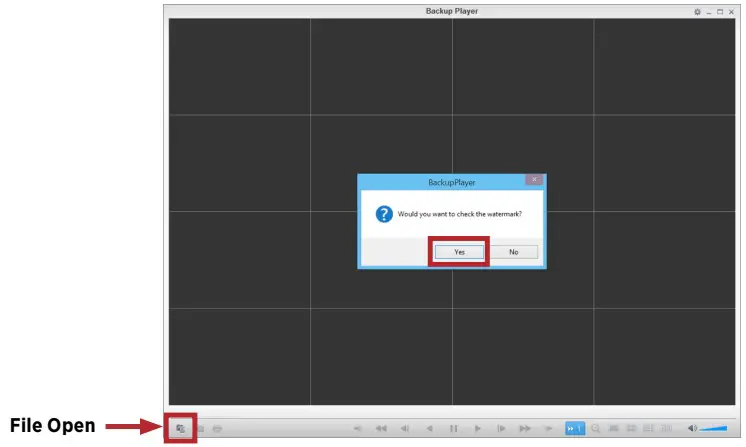This screenshot has height=447, width=746.
Task: Pause the playback
Action: tap(453, 428)
